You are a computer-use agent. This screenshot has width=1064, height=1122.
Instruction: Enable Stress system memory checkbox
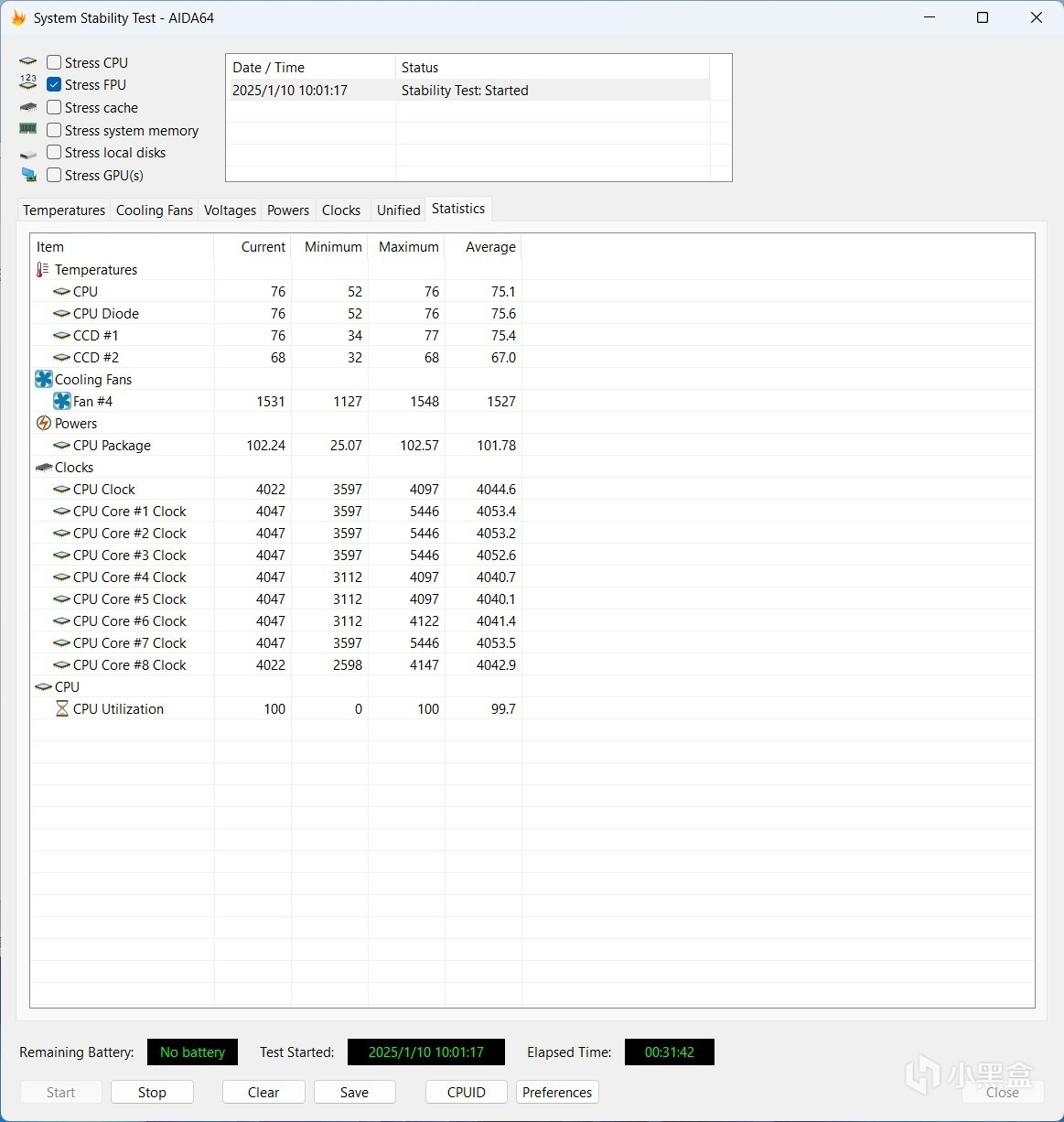tap(54, 130)
